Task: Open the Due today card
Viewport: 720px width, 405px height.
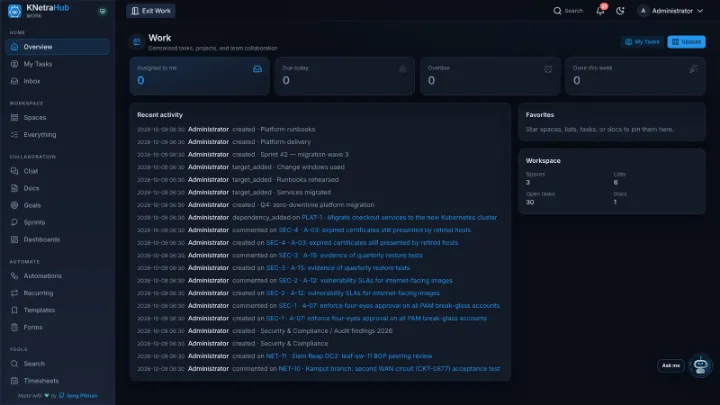Action: pos(345,76)
